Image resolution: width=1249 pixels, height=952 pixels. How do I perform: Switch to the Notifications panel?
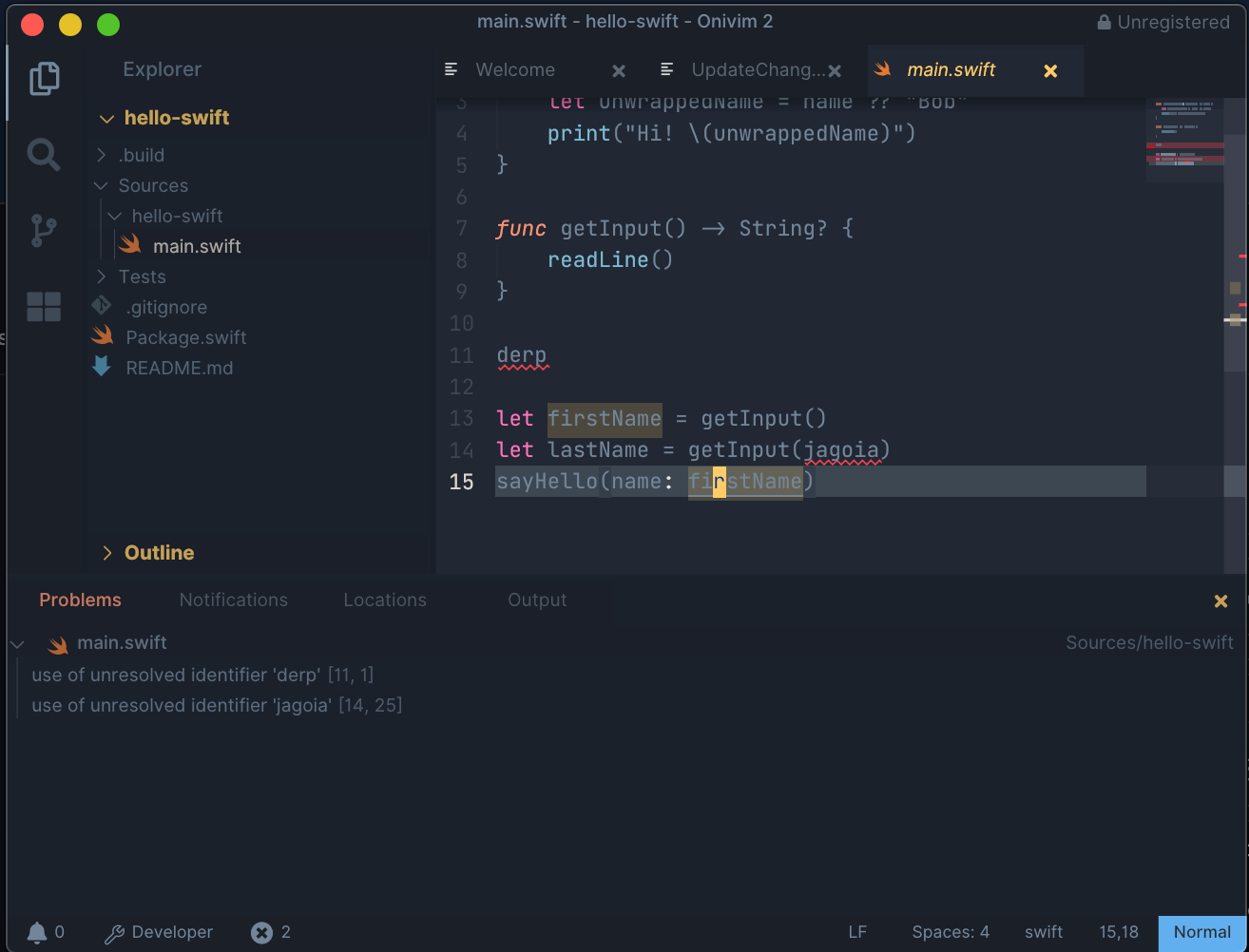click(233, 600)
